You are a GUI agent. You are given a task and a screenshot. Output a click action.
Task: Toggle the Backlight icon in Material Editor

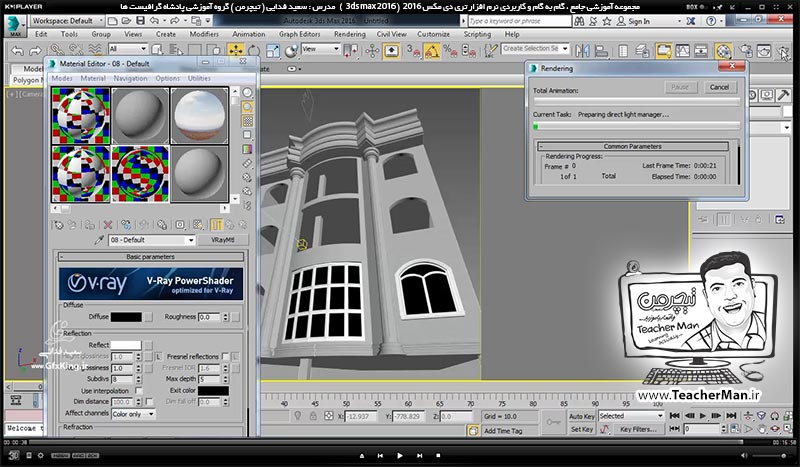click(x=247, y=107)
